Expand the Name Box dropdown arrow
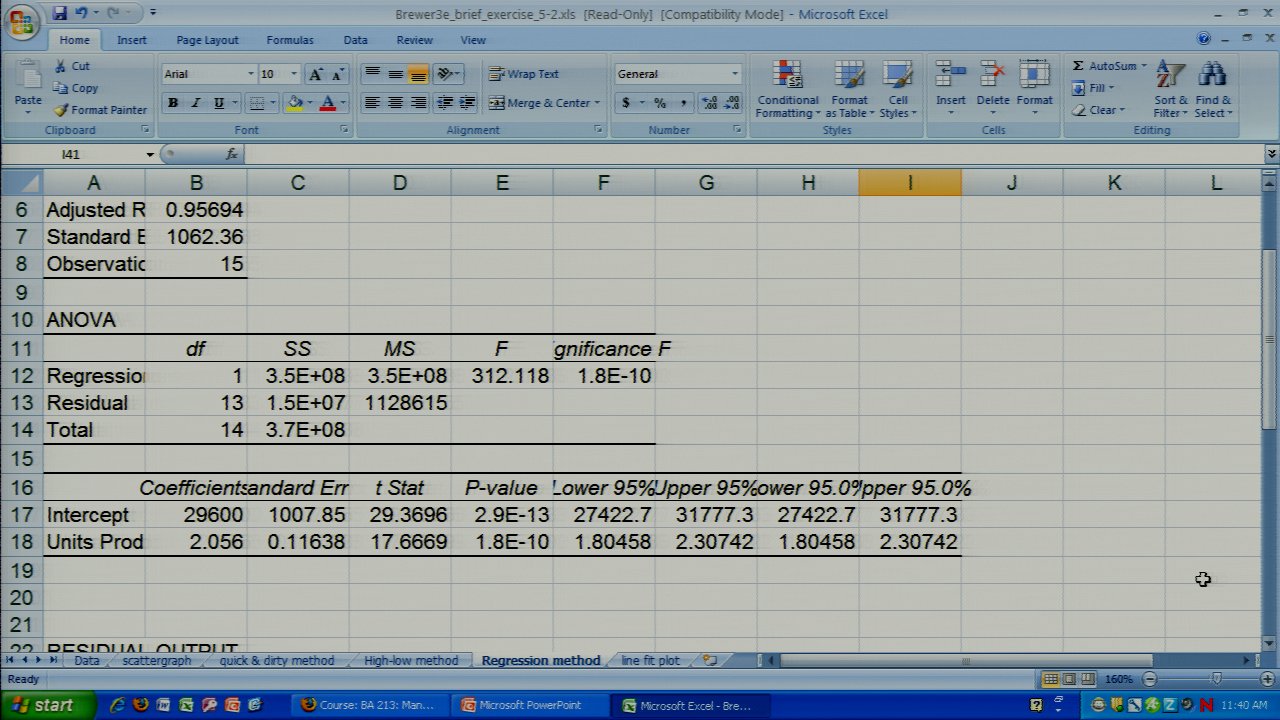This screenshot has height=720, width=1280. pos(150,155)
